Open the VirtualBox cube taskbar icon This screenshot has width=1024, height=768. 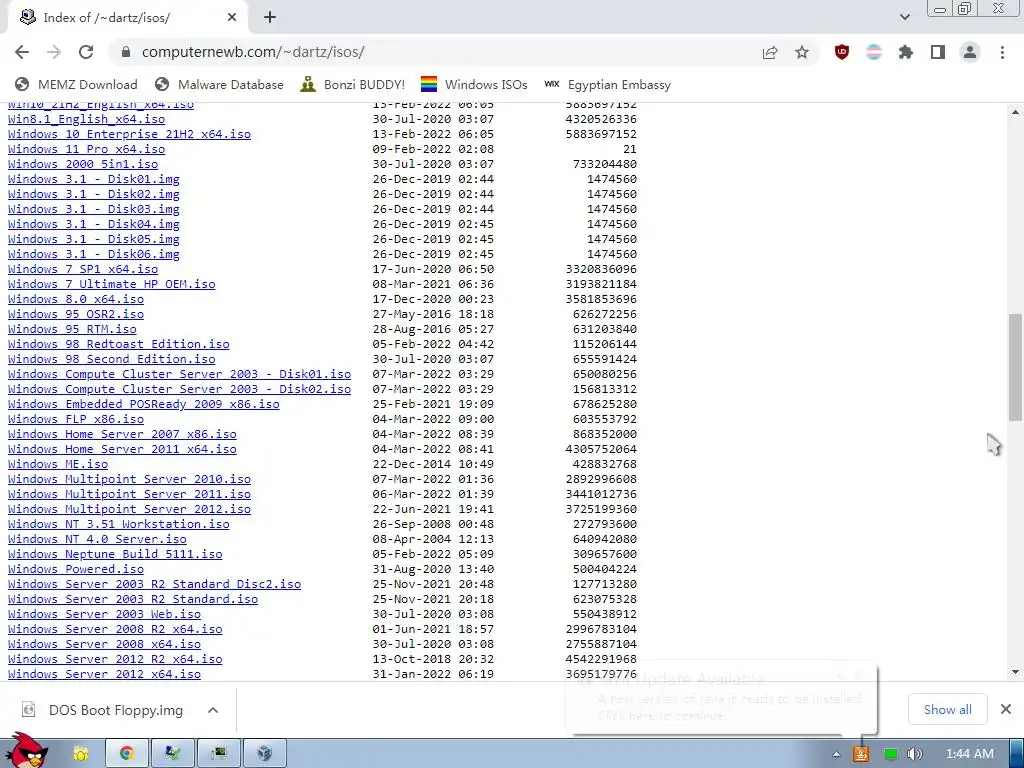[x=264, y=754]
